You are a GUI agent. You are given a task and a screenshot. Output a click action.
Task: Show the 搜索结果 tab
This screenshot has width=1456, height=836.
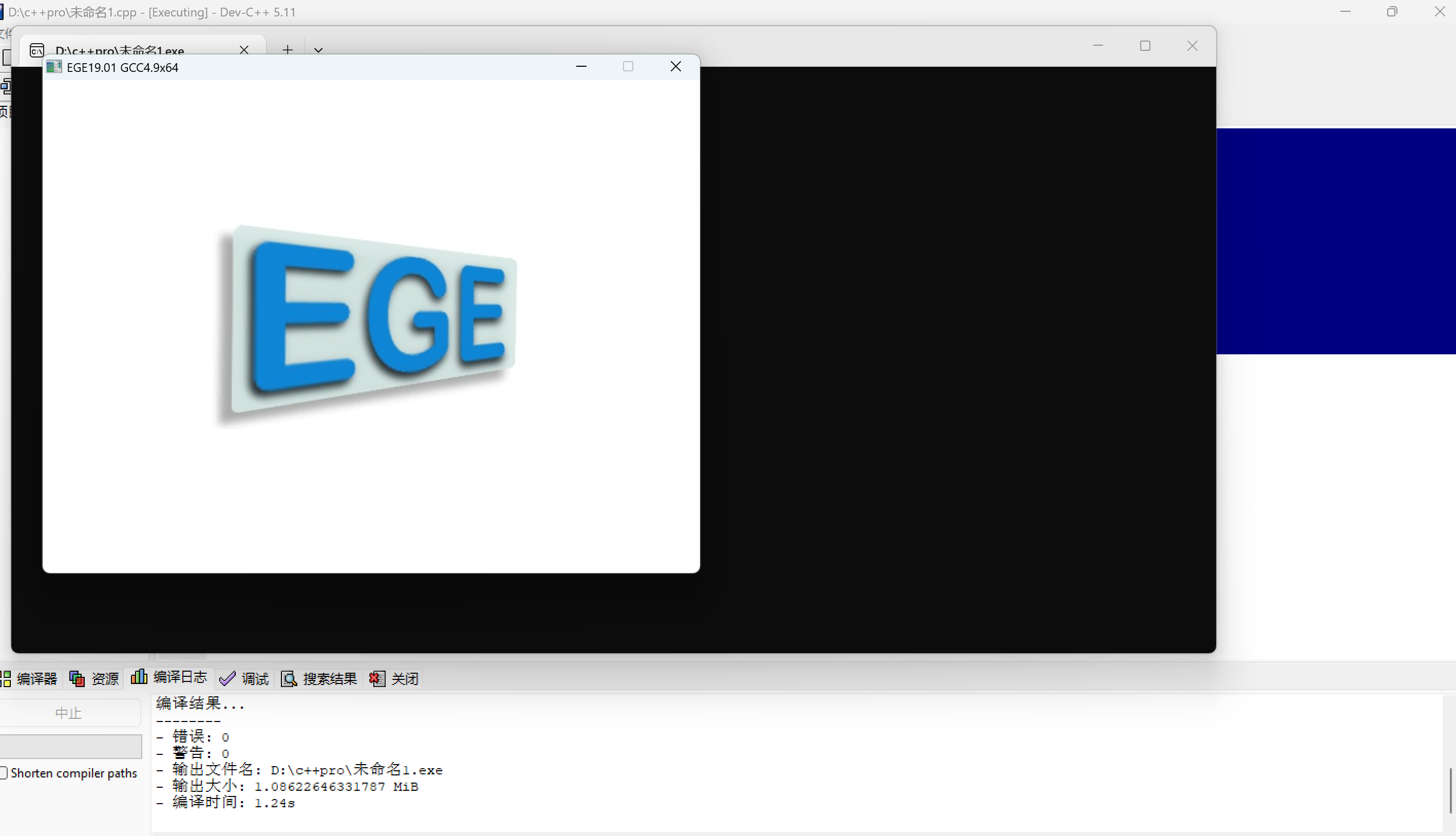pyautogui.click(x=319, y=679)
